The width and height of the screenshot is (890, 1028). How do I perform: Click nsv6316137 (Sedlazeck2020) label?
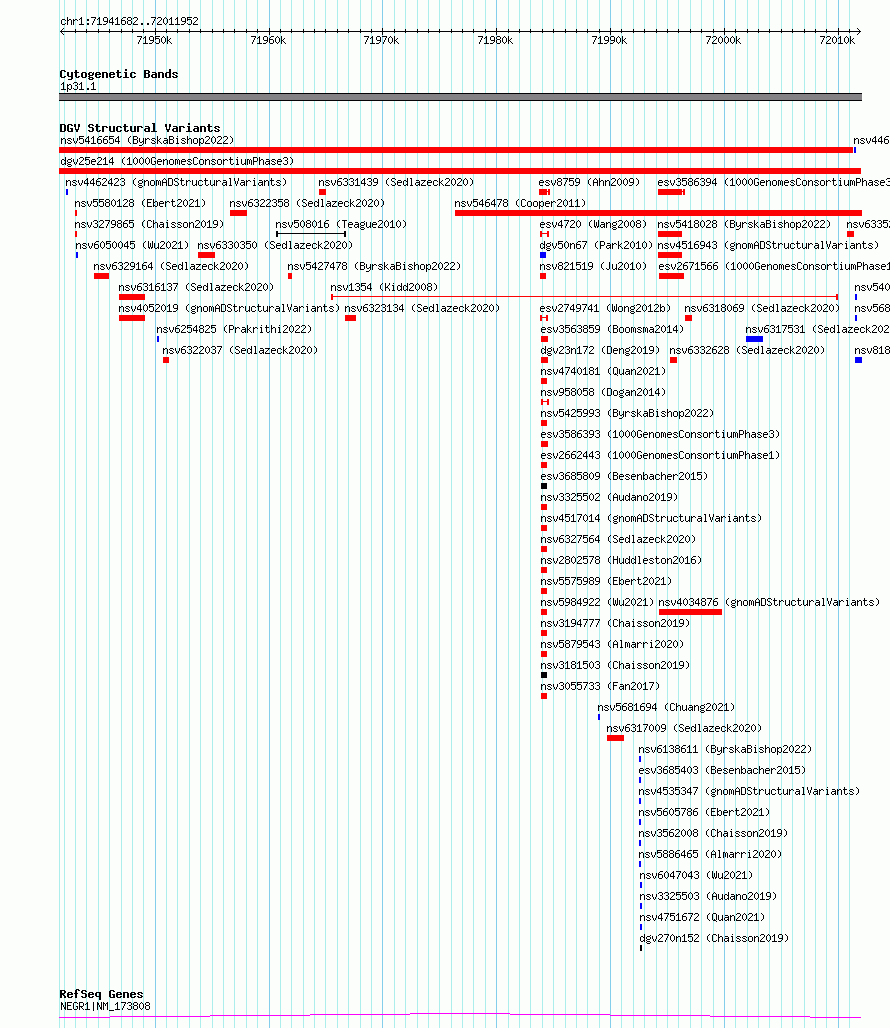click(196, 287)
